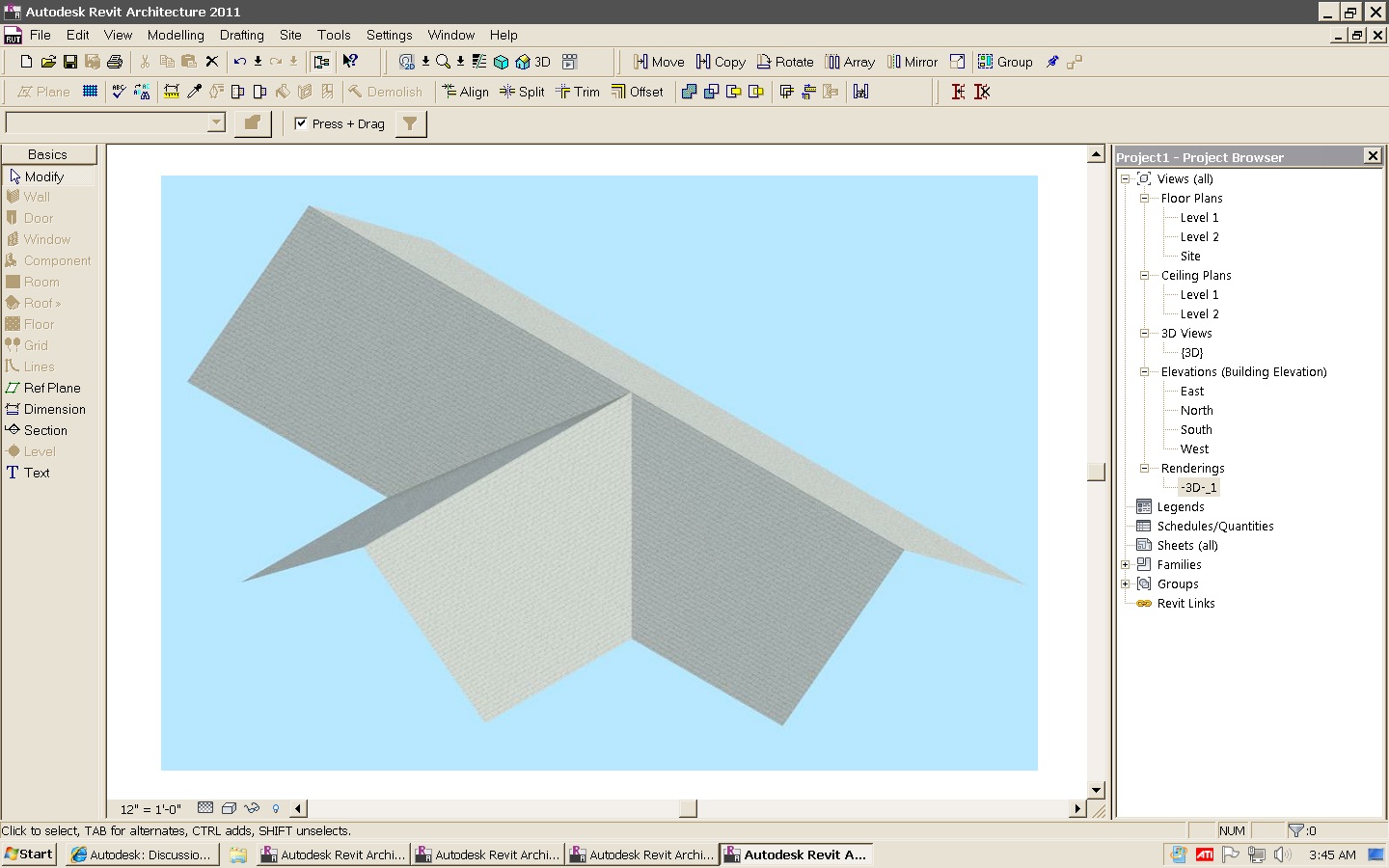Open the Modelling menu
The width and height of the screenshot is (1389, 868).
(176, 35)
